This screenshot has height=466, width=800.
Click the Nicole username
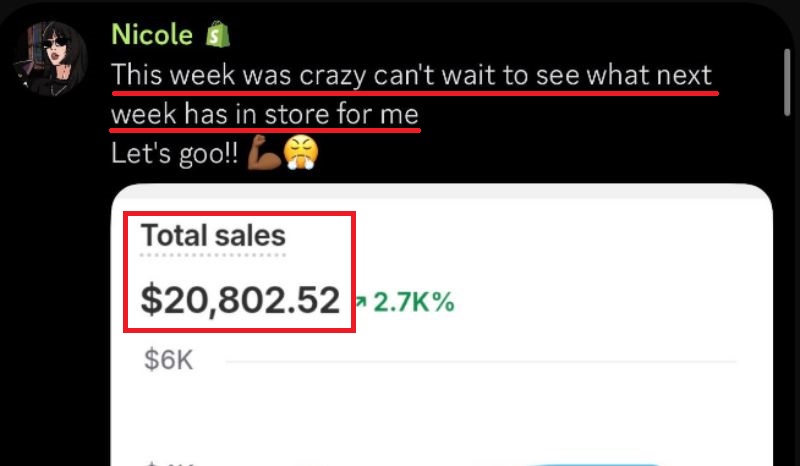click(151, 34)
